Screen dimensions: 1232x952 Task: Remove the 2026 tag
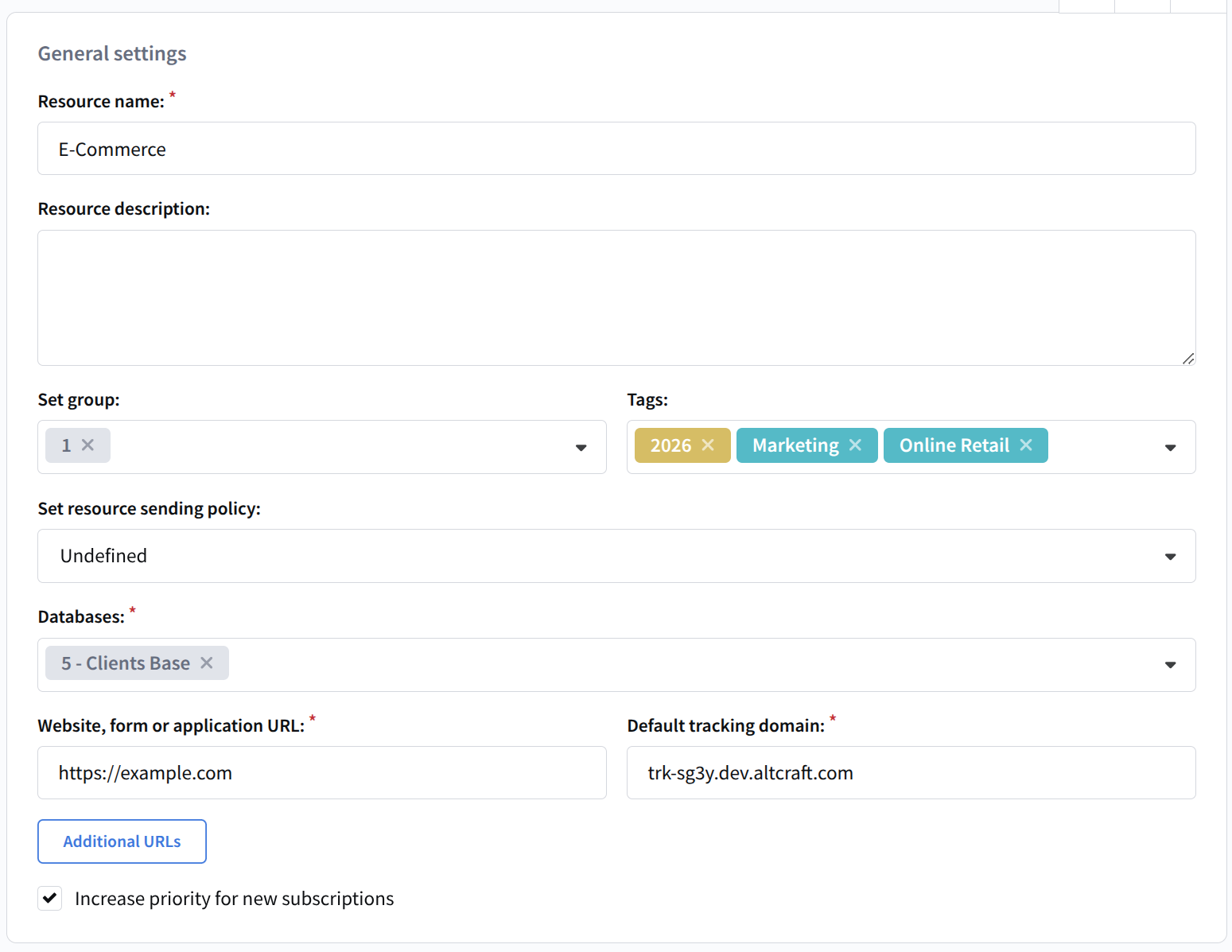[x=708, y=445]
